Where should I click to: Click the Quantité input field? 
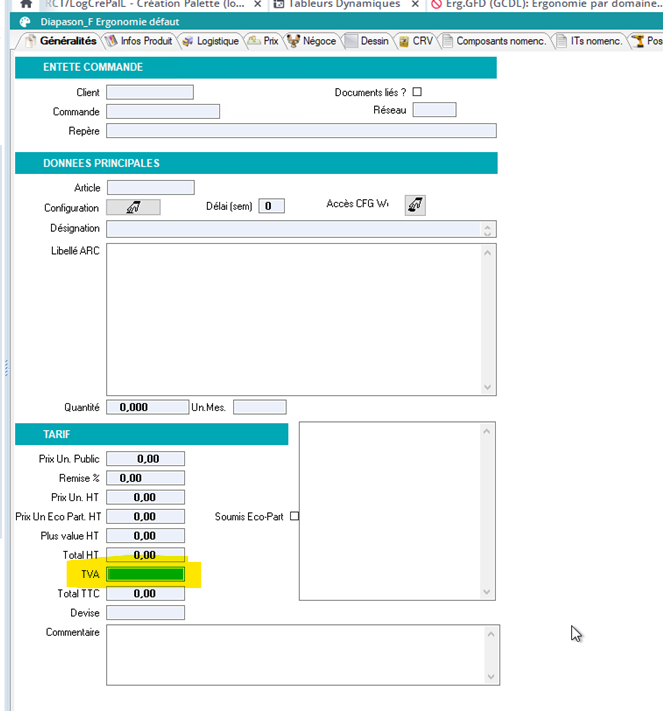coord(147,407)
